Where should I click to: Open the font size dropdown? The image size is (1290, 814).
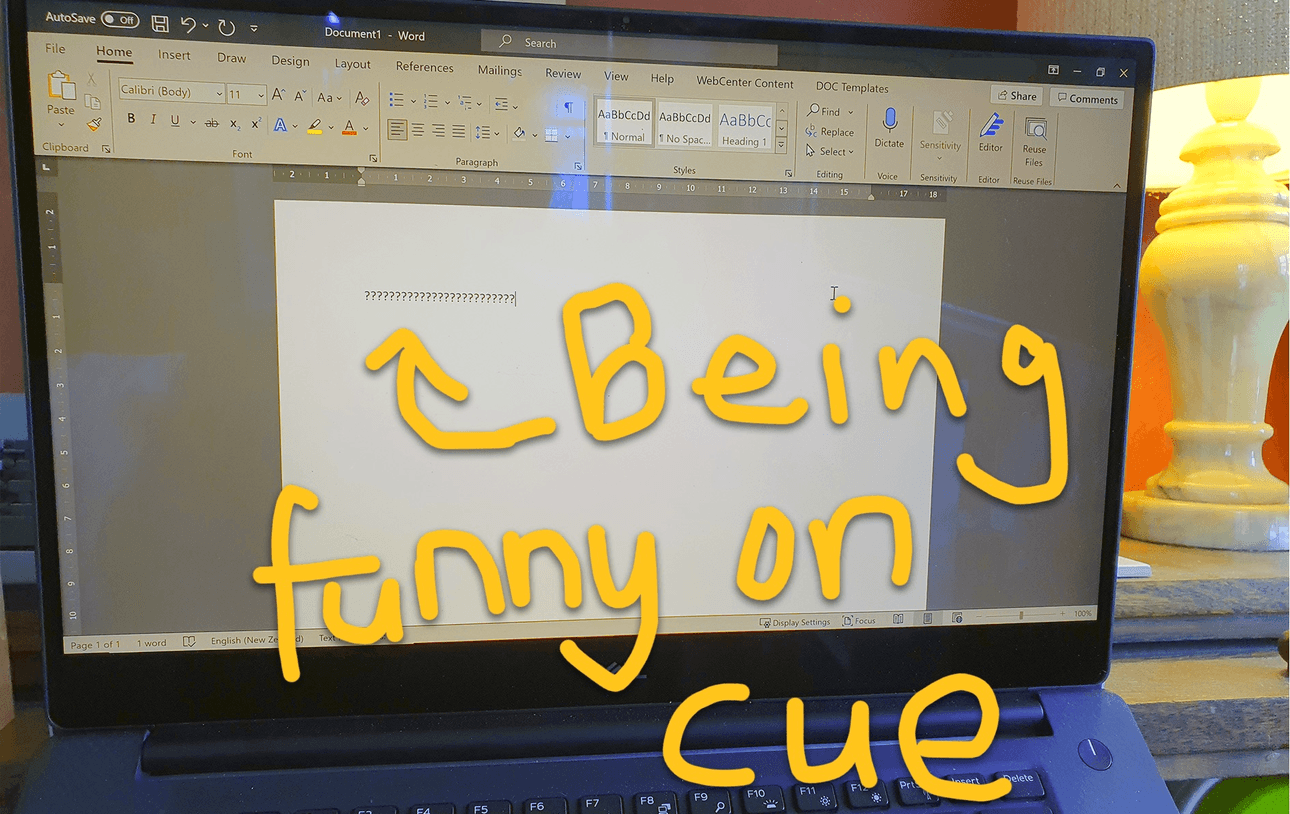[246, 95]
